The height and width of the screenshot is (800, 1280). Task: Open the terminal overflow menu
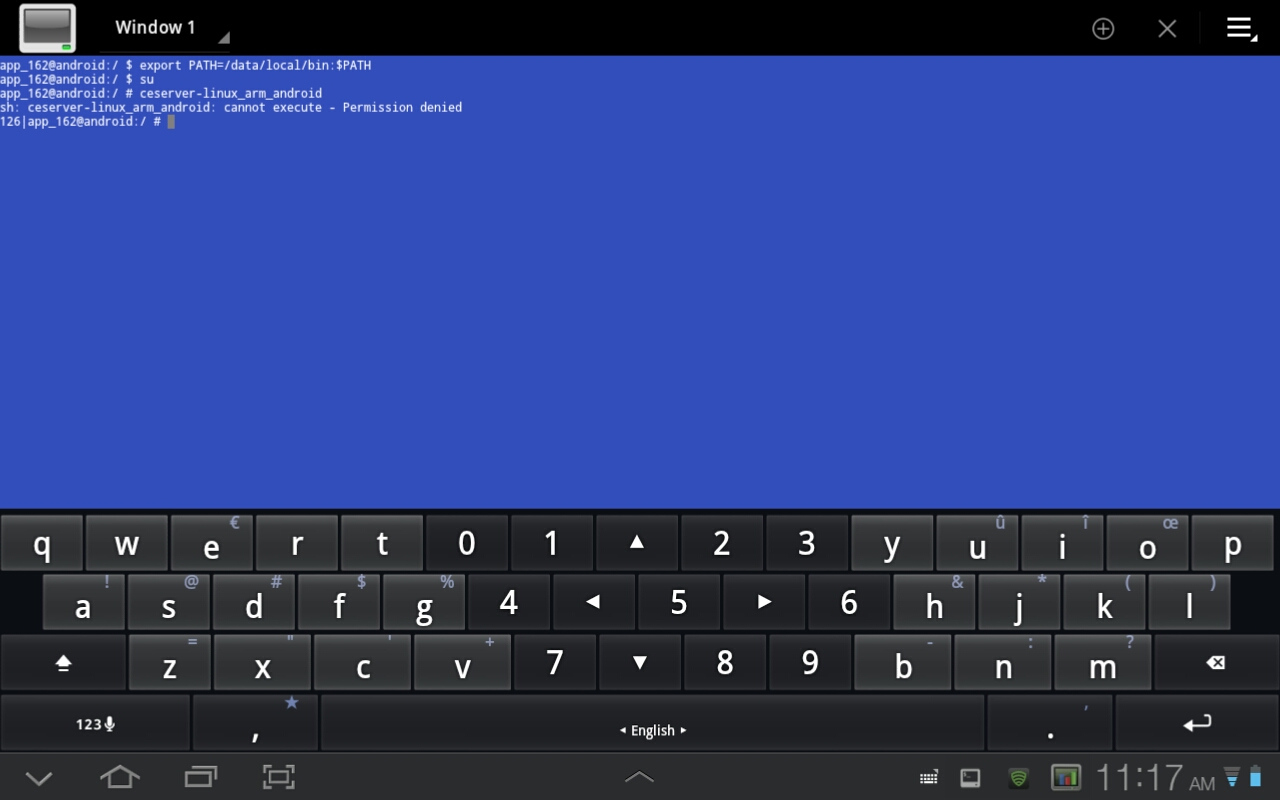1241,29
